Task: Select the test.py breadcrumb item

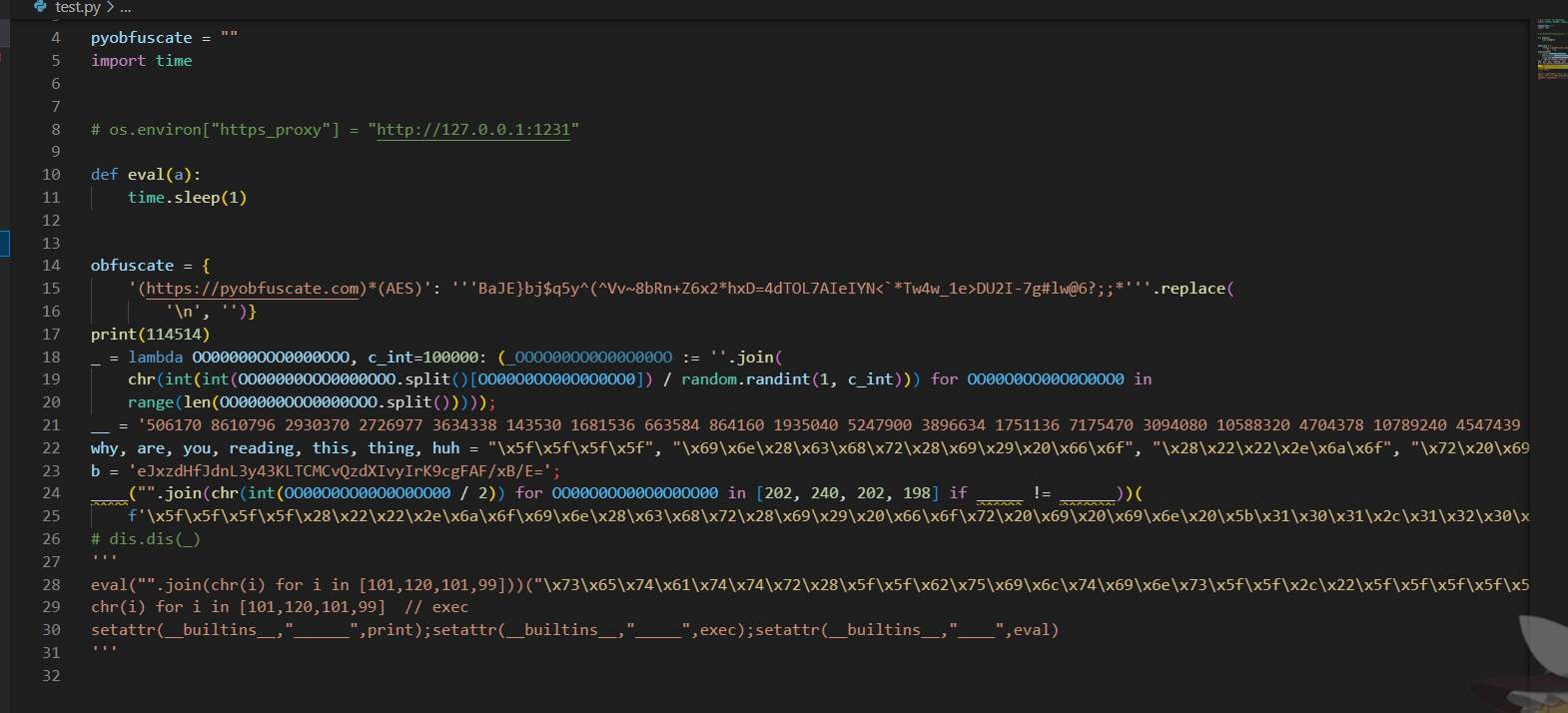Action: pyautogui.click(x=77, y=7)
